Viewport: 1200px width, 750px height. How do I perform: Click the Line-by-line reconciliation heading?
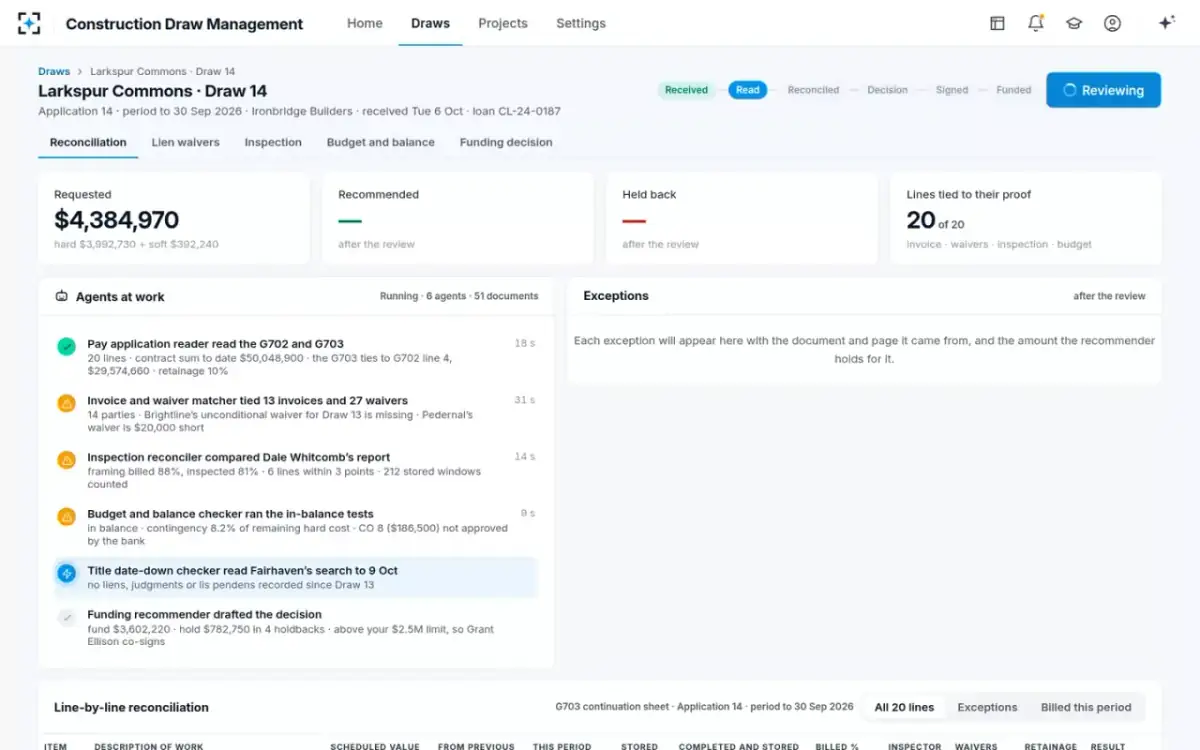(x=131, y=707)
